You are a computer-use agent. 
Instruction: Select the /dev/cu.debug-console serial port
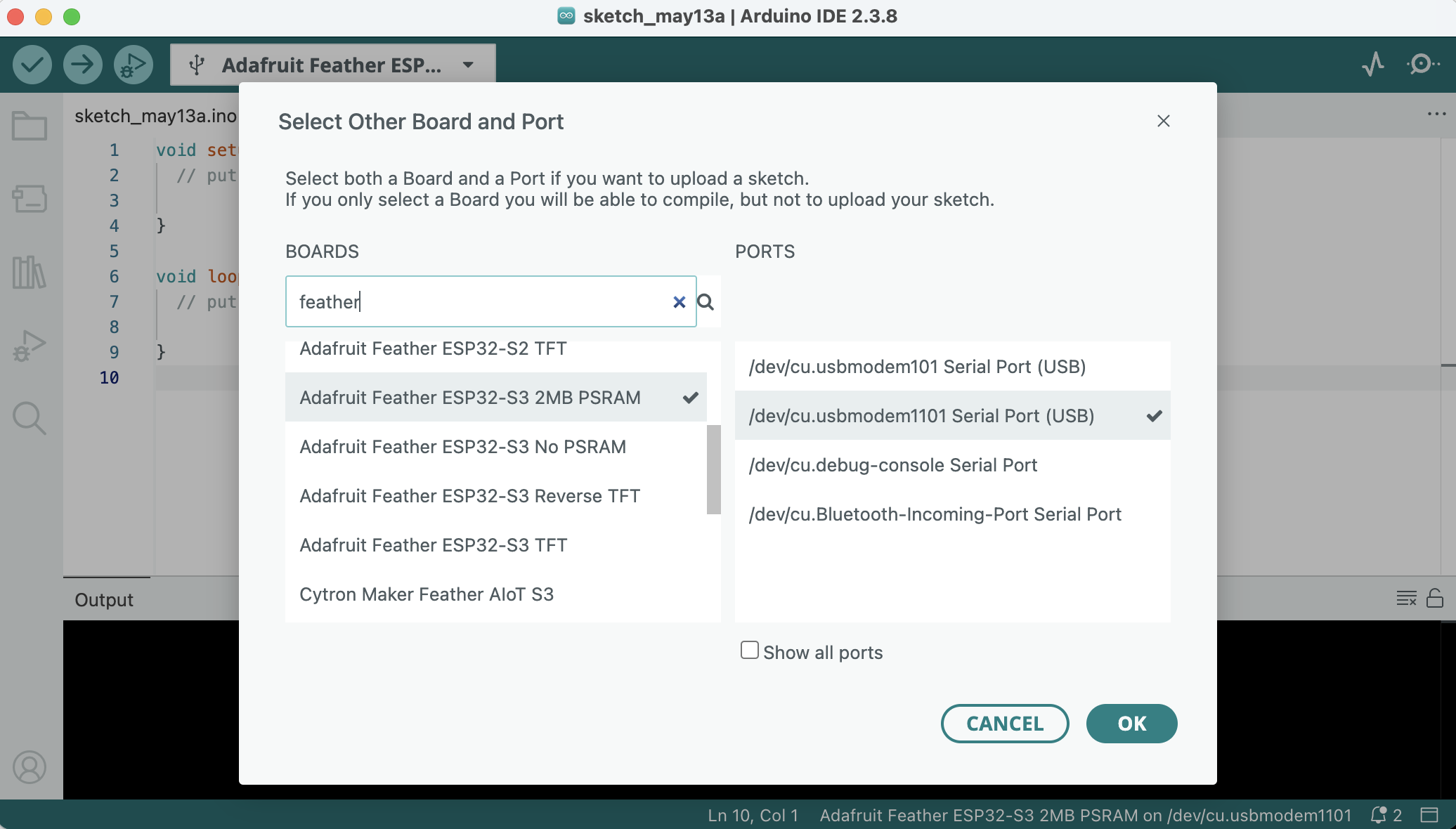click(953, 464)
